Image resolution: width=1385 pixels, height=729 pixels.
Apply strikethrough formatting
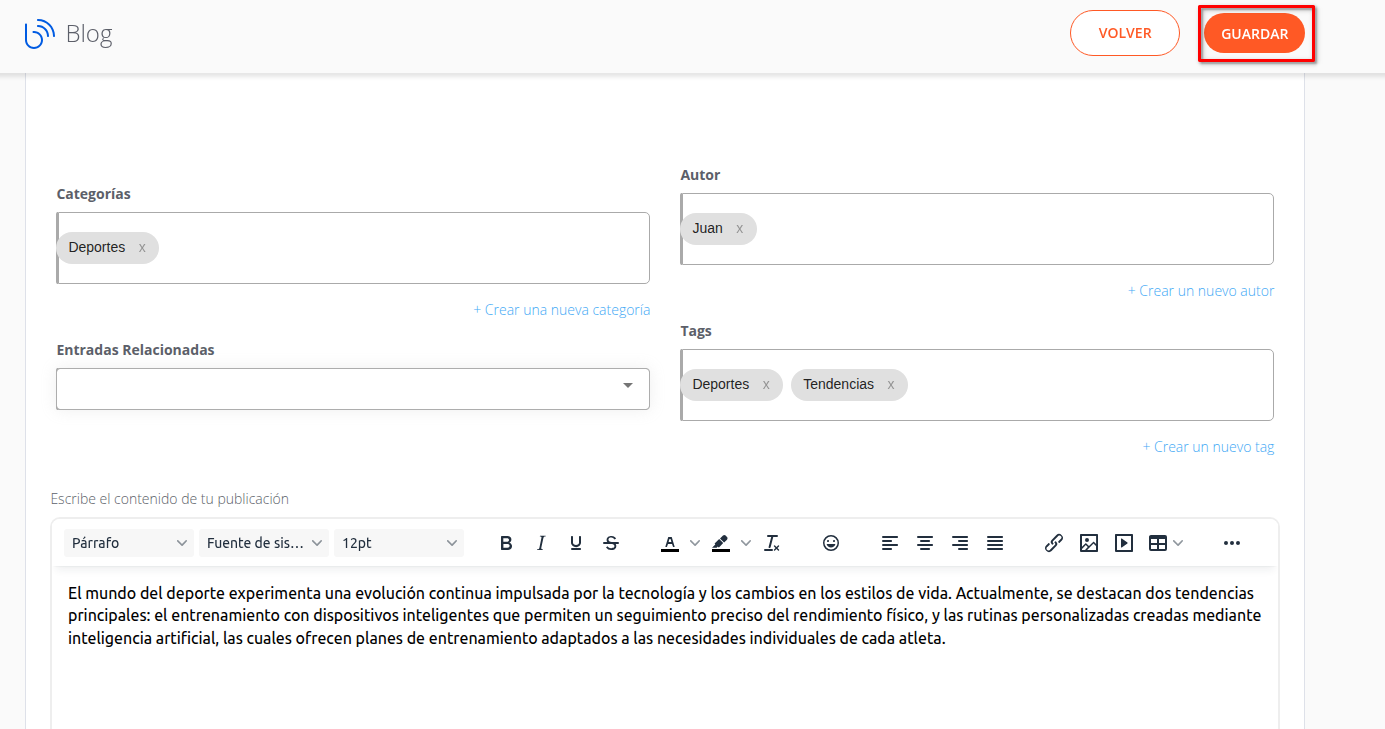[x=611, y=543]
